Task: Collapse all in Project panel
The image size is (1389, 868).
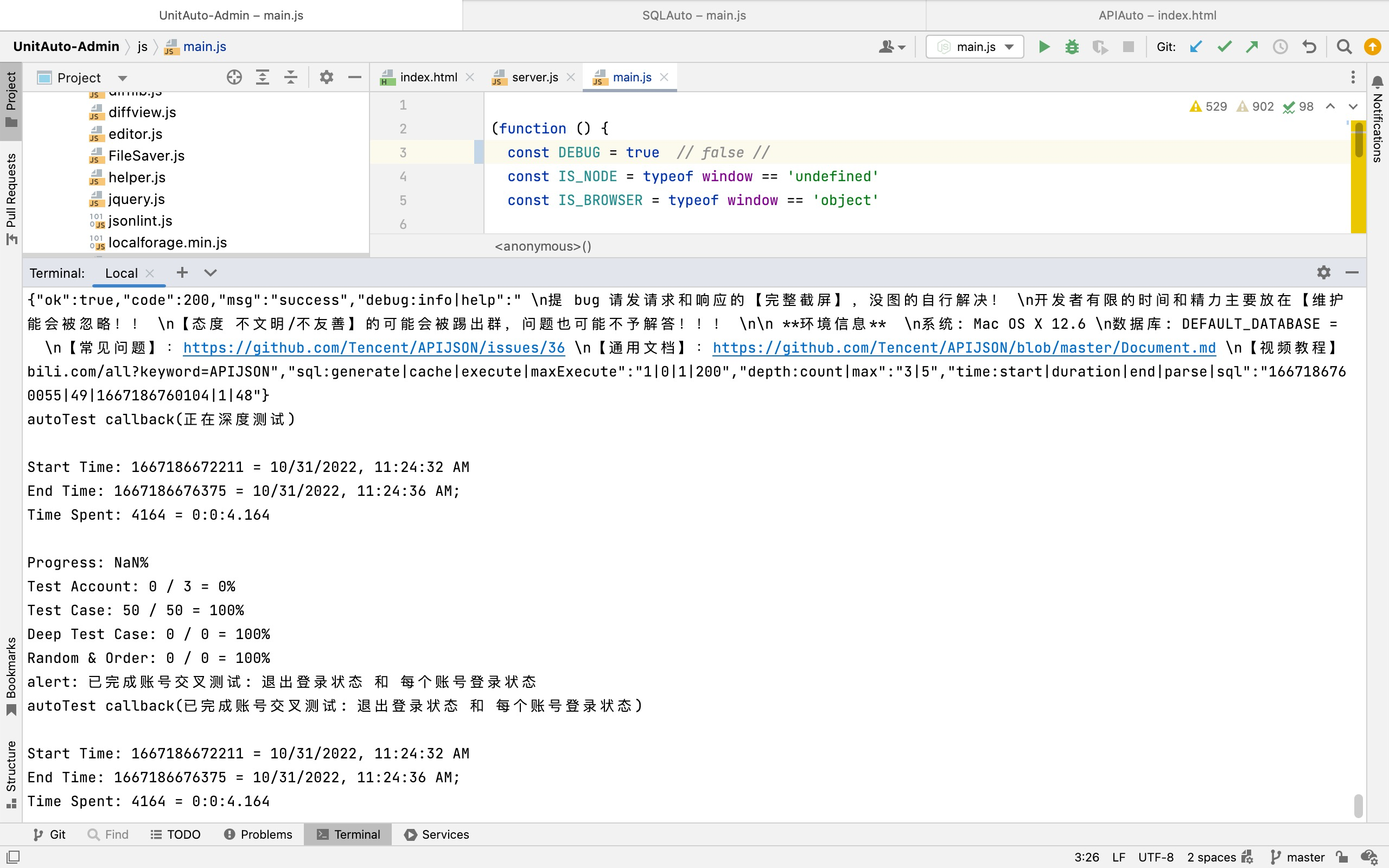Action: coord(291,77)
